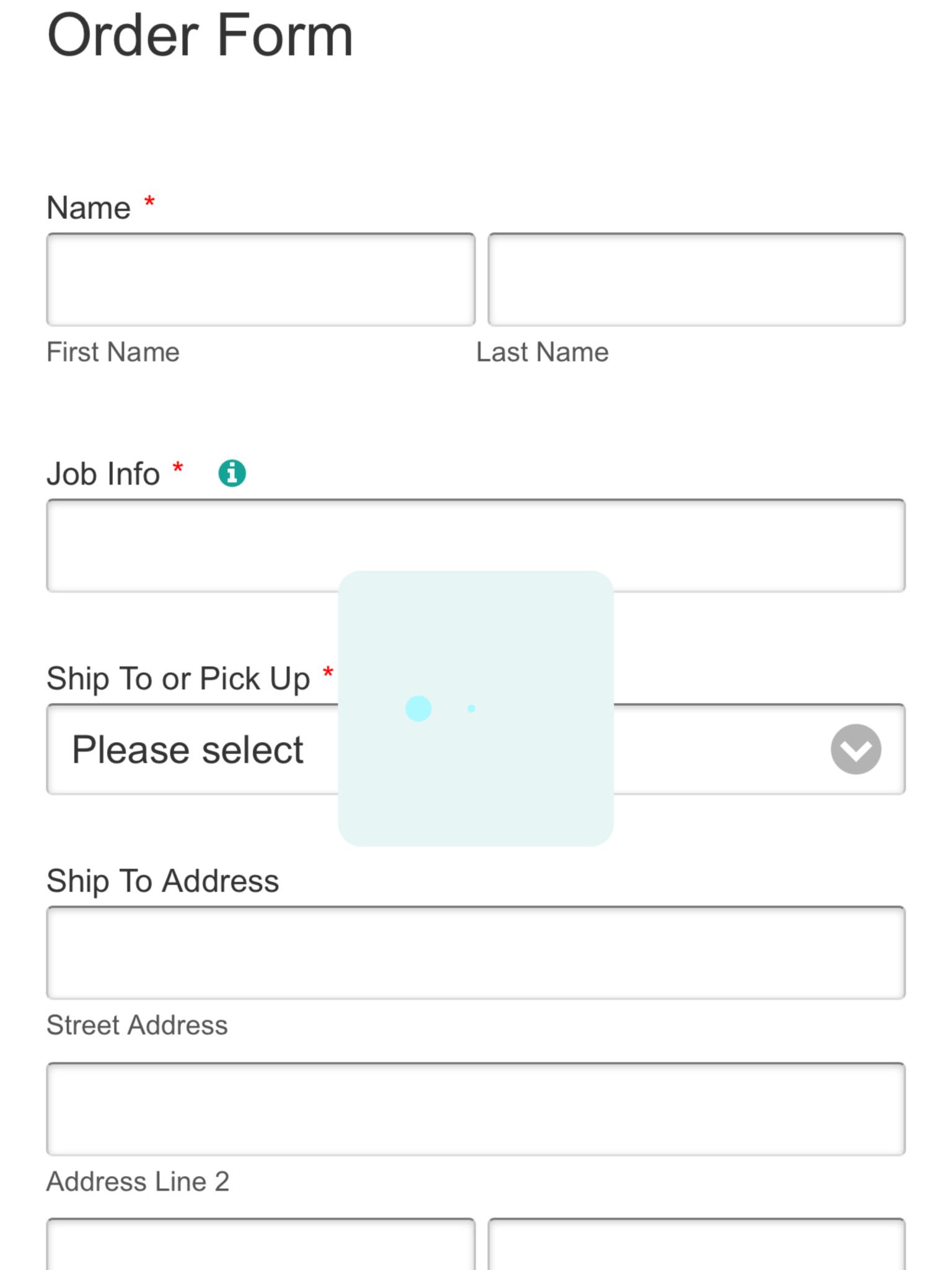Click into the First Name text box
952x1270 pixels.
coord(261,280)
